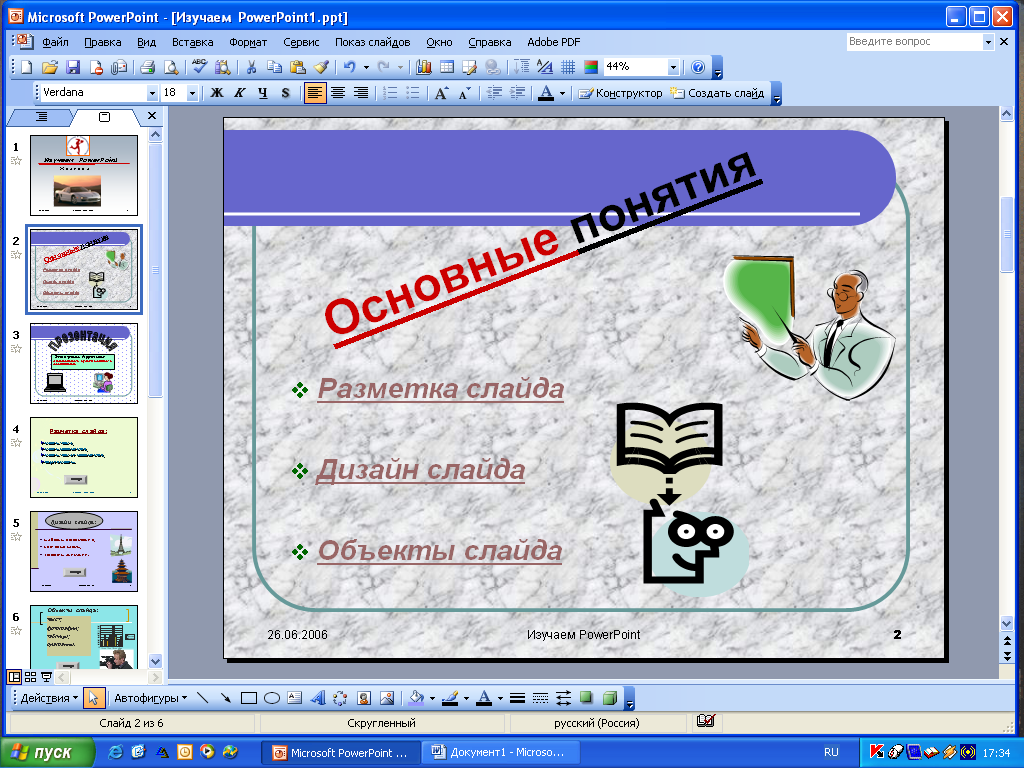
Task: Select the Format Painter brush
Action: (321, 67)
